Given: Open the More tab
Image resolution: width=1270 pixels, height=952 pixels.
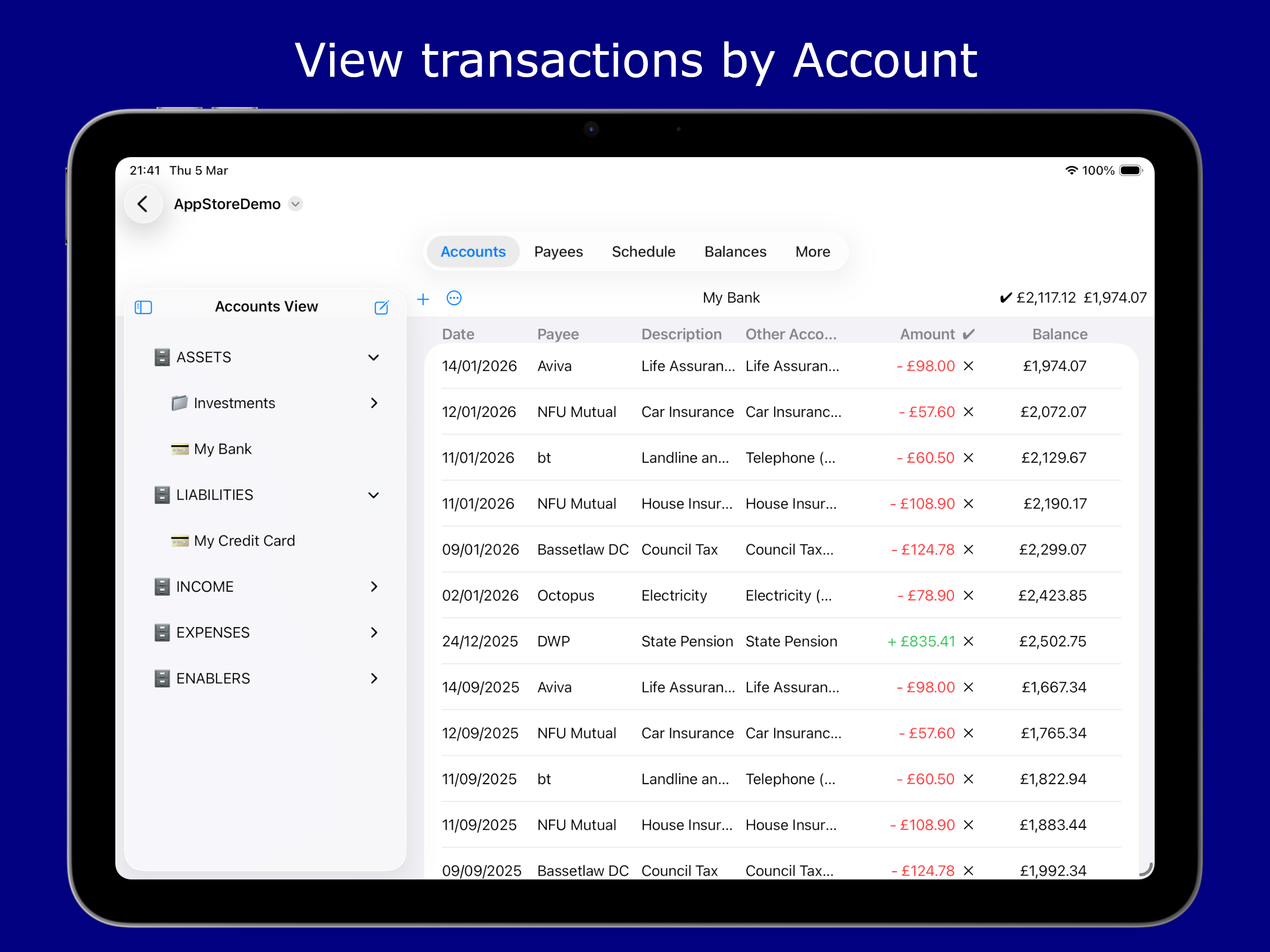Looking at the screenshot, I should (x=813, y=251).
